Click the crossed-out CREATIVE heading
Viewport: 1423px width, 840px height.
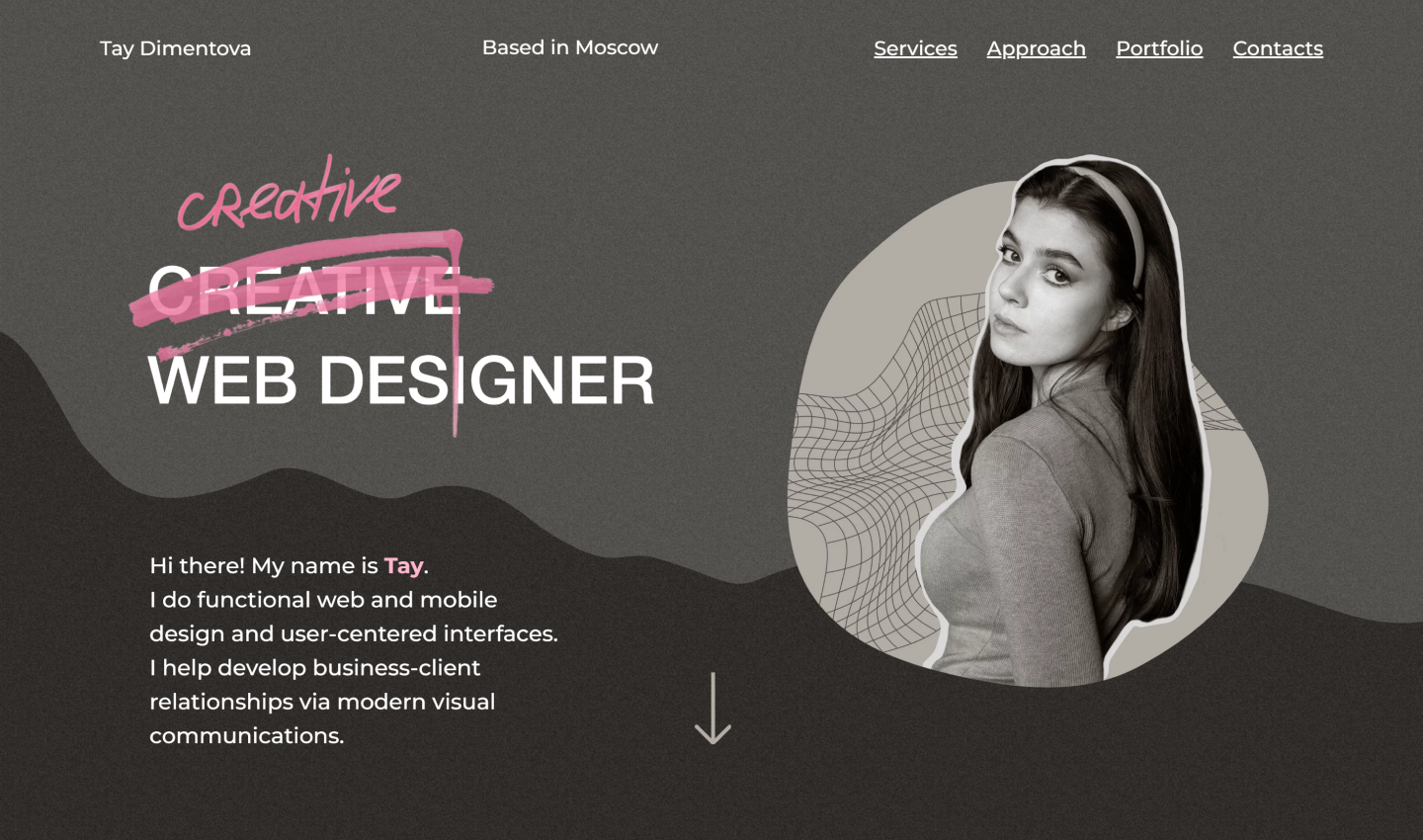tap(303, 291)
